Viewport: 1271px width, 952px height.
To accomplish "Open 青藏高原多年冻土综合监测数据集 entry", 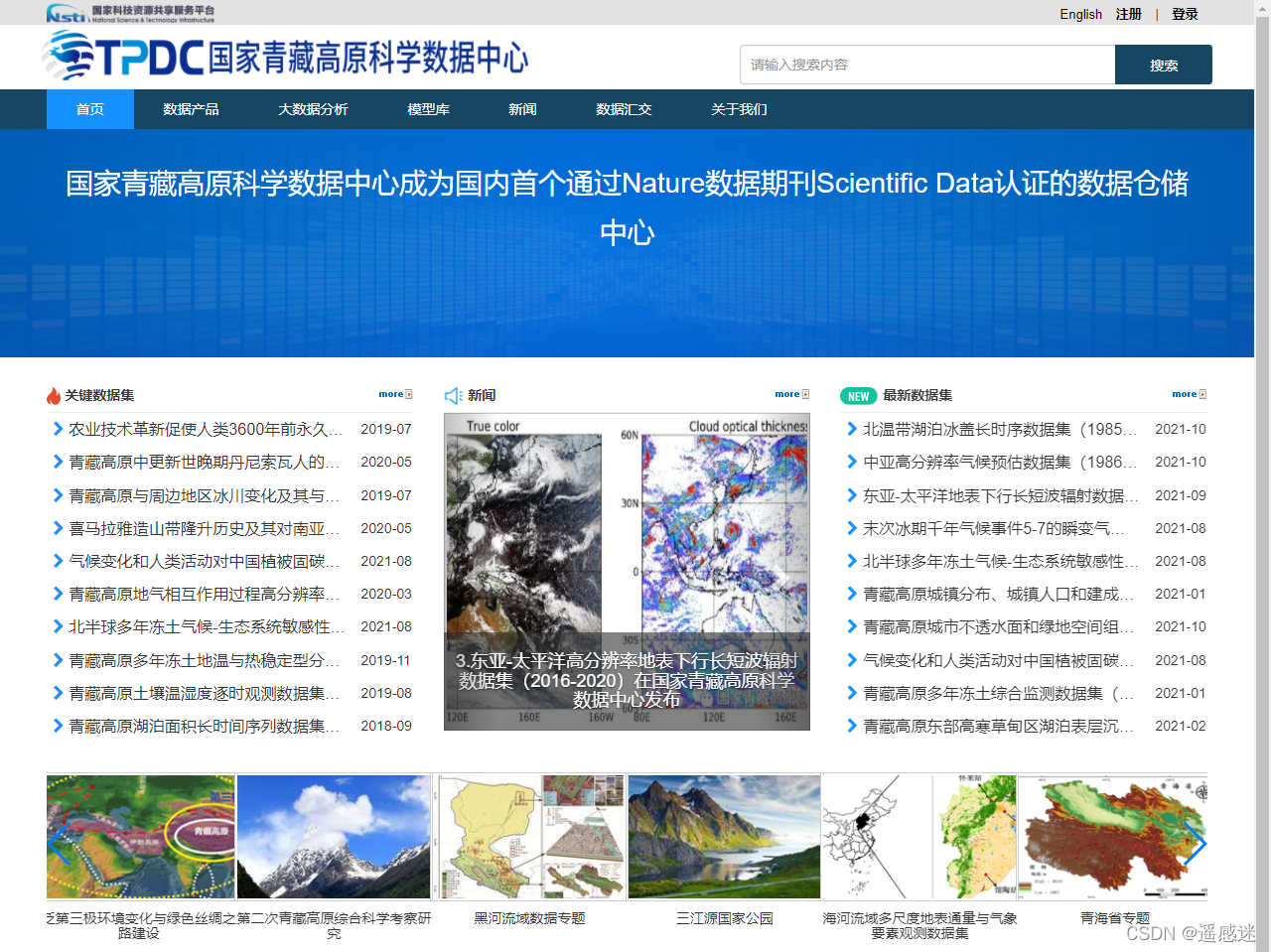I will click(1000, 693).
